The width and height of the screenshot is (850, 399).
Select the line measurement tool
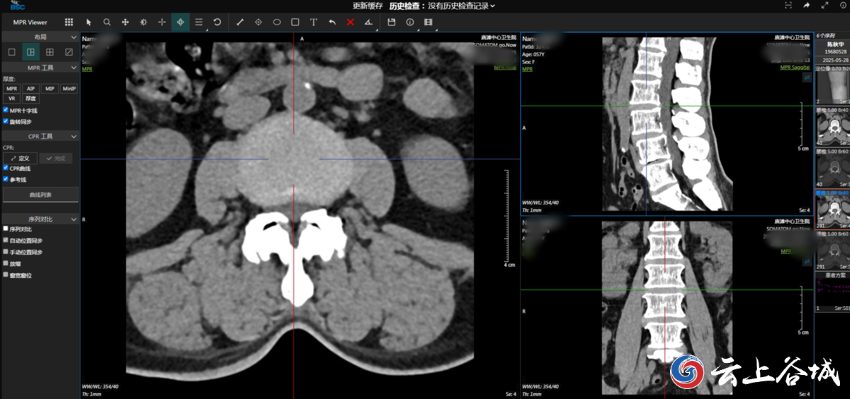pyautogui.click(x=240, y=22)
